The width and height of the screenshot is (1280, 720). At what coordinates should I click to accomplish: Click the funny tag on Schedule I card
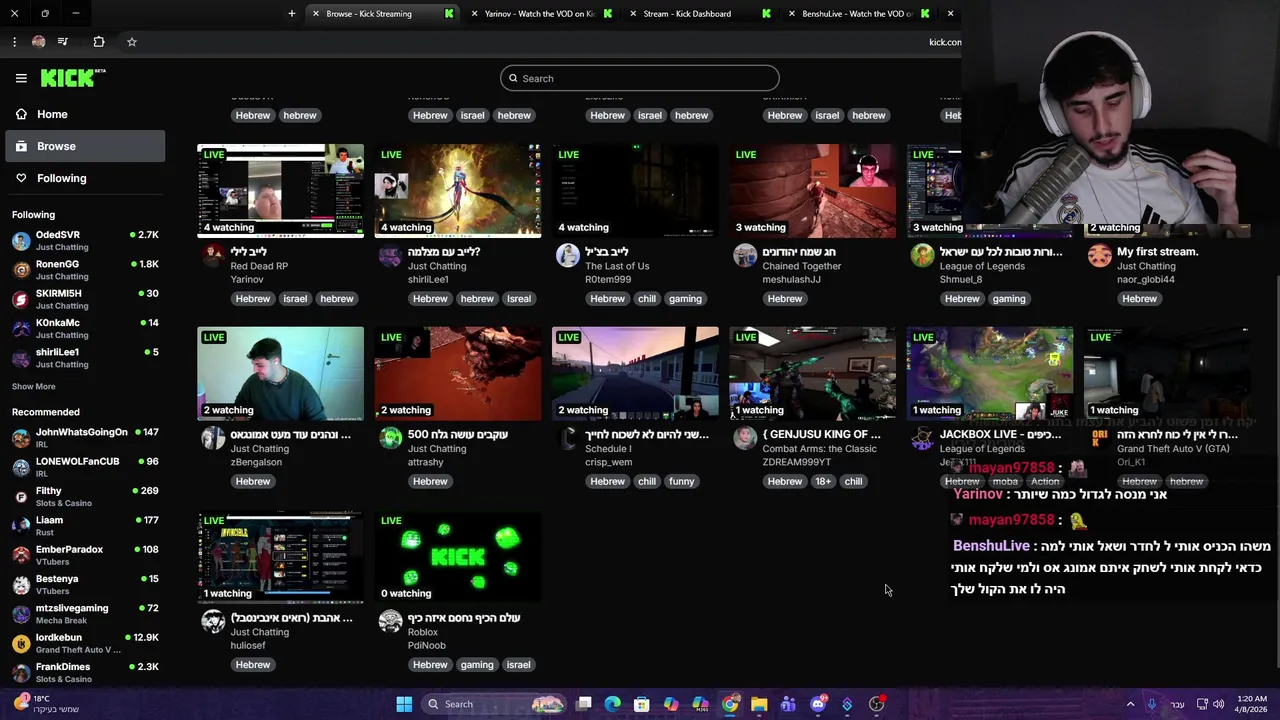[682, 482]
